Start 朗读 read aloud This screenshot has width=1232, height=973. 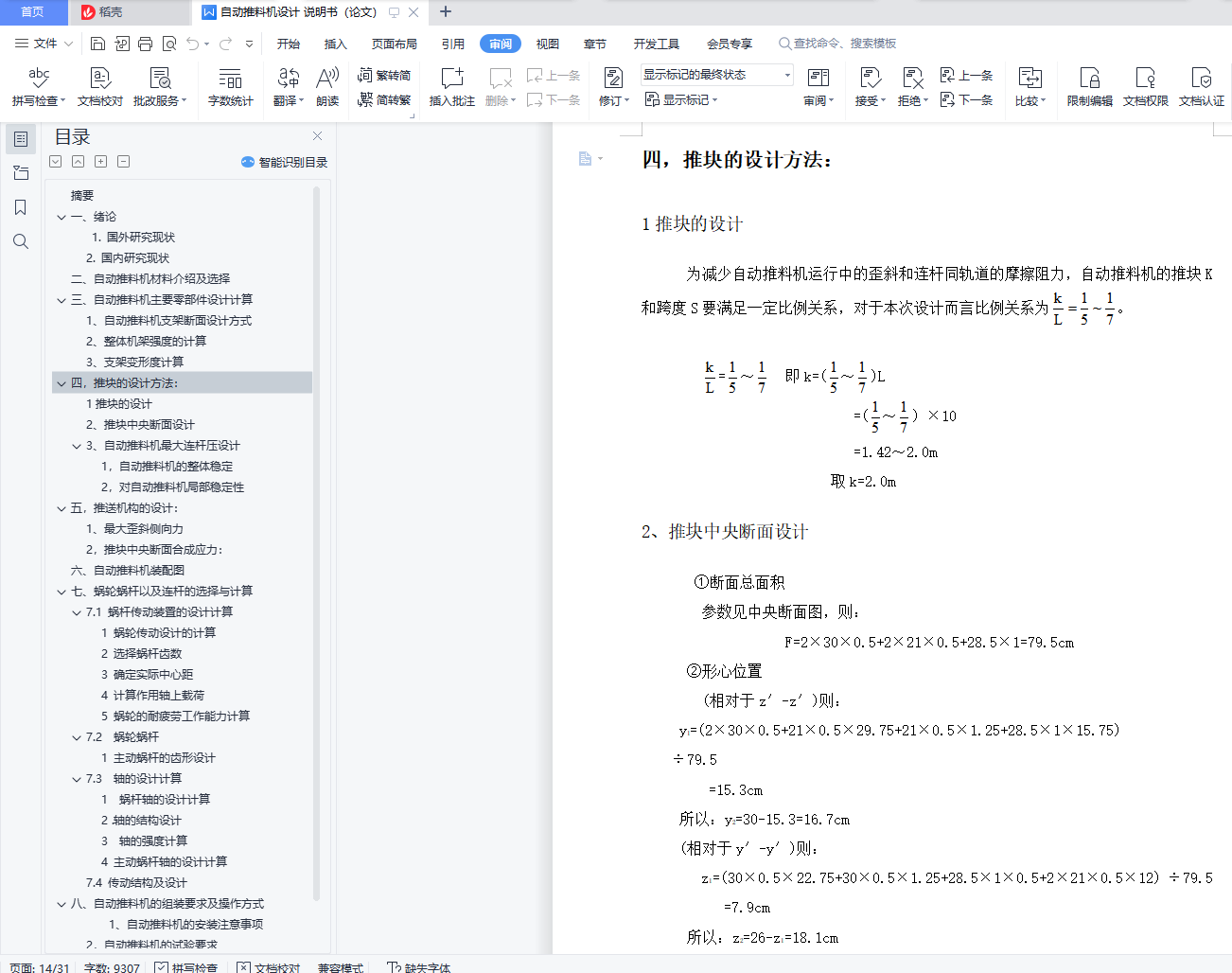327,86
